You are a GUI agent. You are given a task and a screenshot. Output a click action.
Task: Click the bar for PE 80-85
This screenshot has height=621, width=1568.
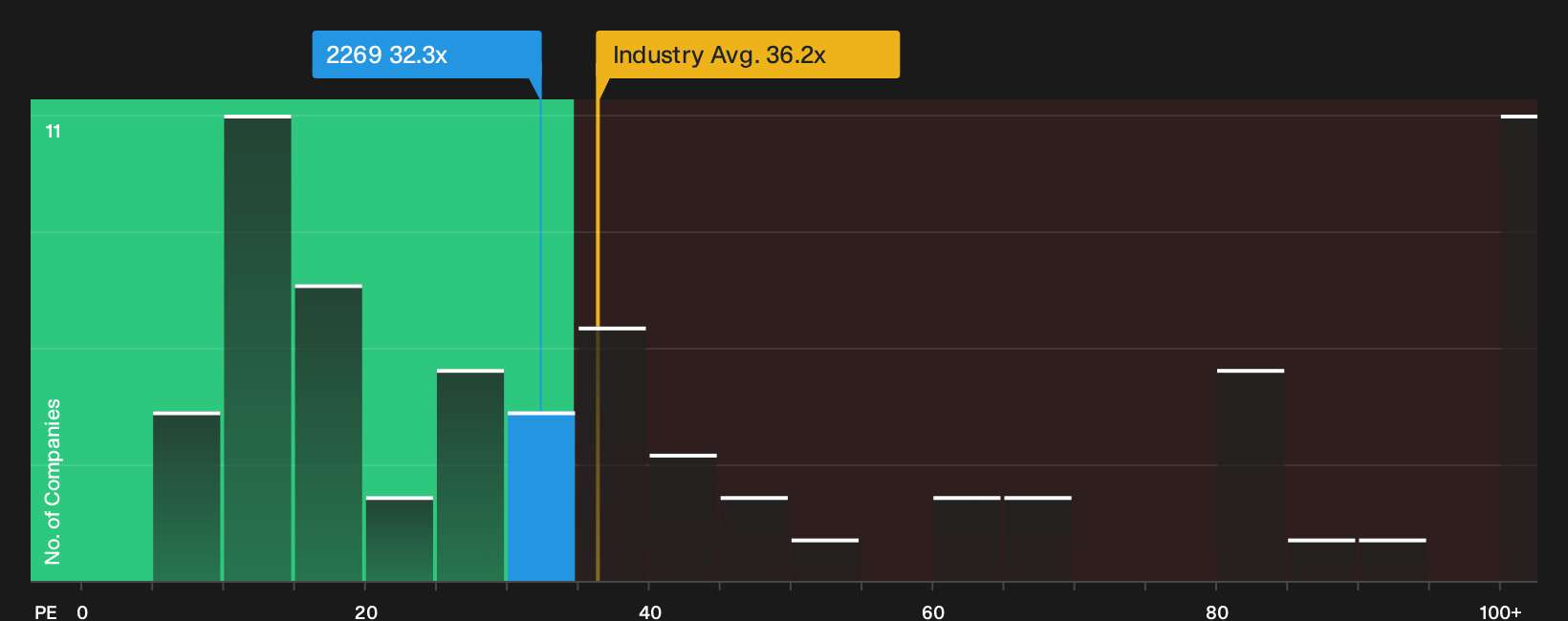tap(1251, 475)
